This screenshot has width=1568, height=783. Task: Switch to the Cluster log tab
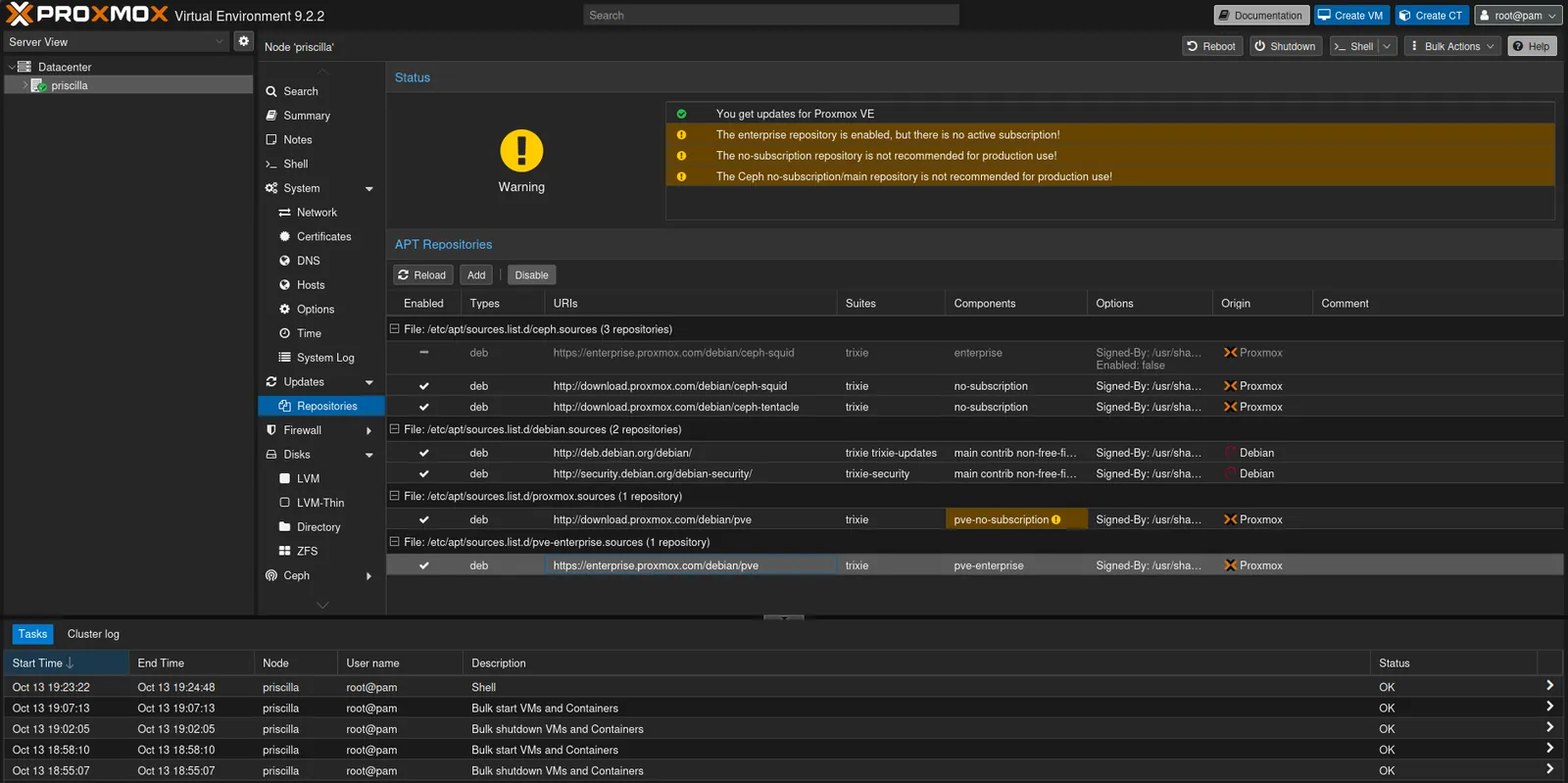click(93, 634)
